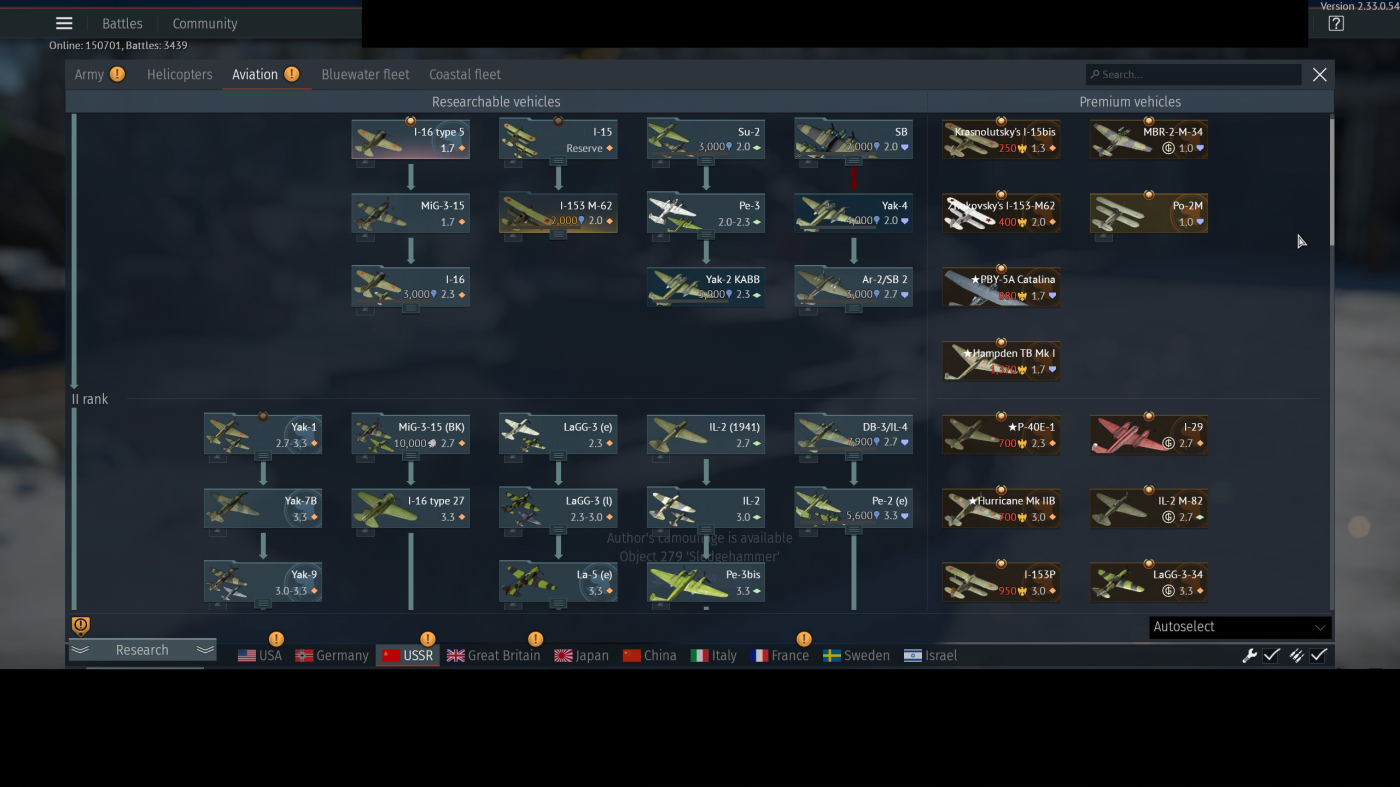The height and width of the screenshot is (787, 1400).
Task: Toggle the checkbox beside the wrench icon
Action: coord(1272,656)
